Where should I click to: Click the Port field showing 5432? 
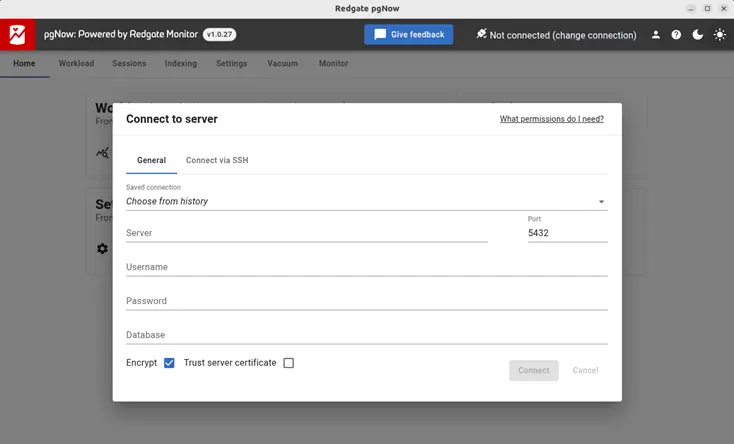566,233
